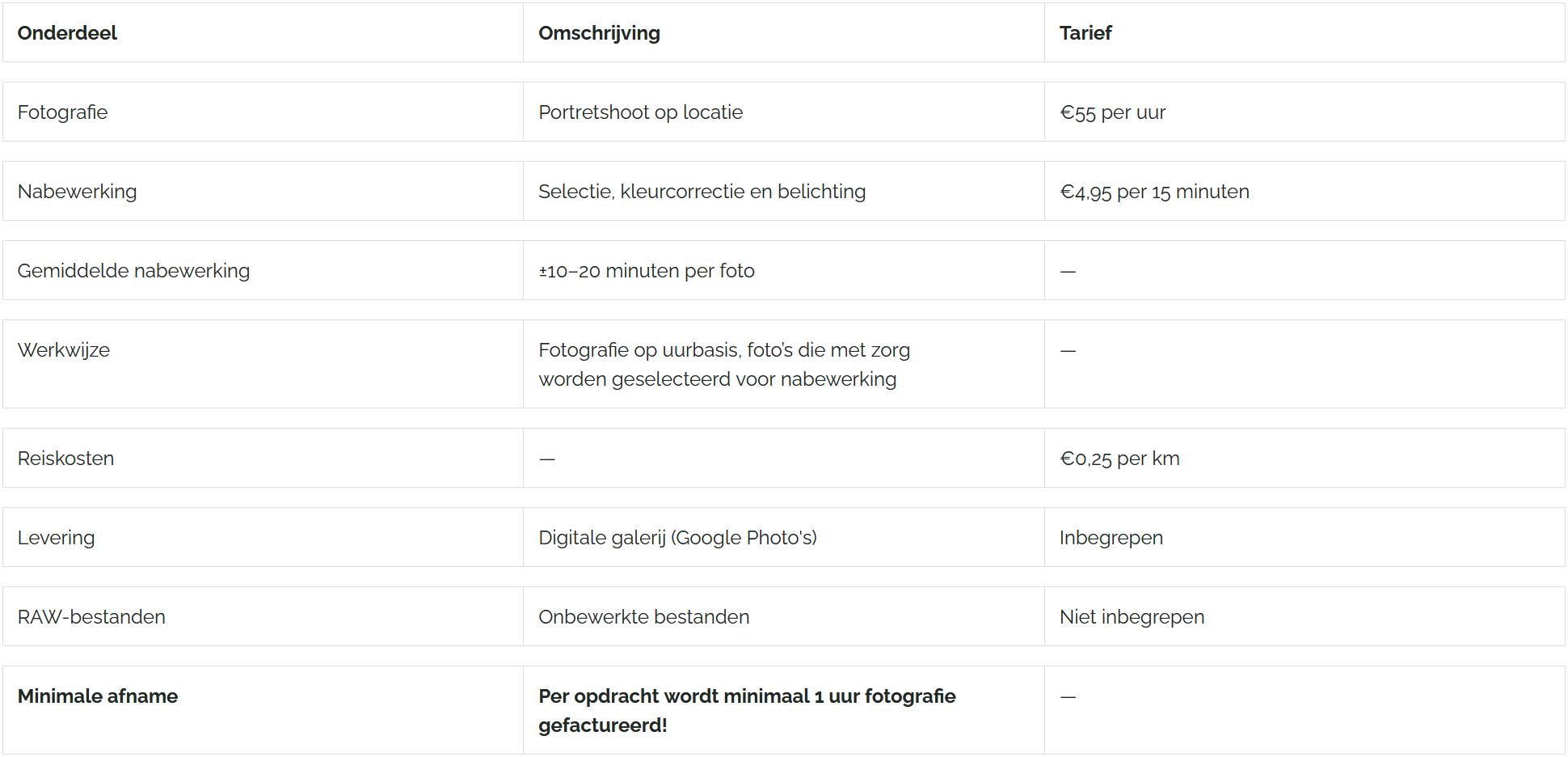Click the Nabewerking row label
This screenshot has height=757, width=1568.
(x=77, y=192)
